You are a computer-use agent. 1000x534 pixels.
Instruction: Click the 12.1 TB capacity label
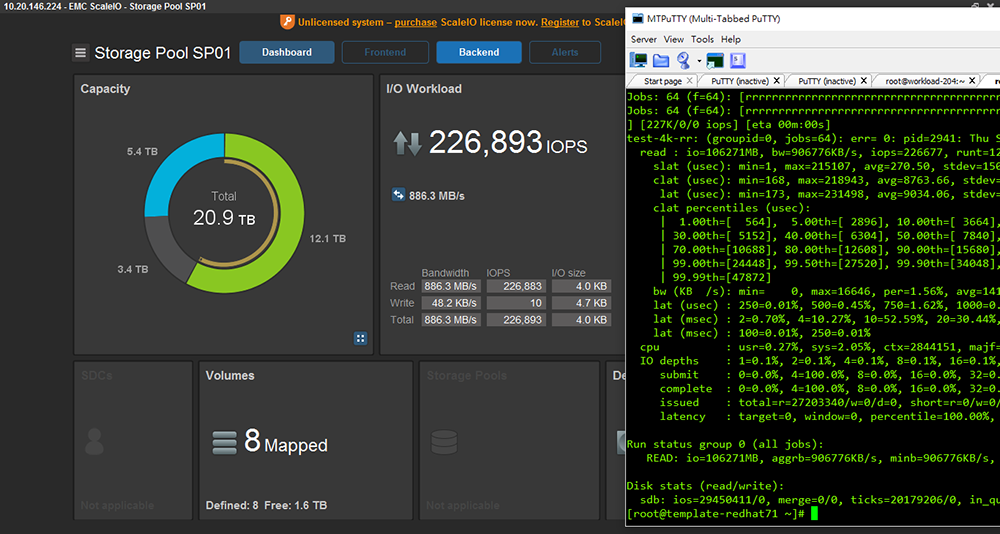328,239
